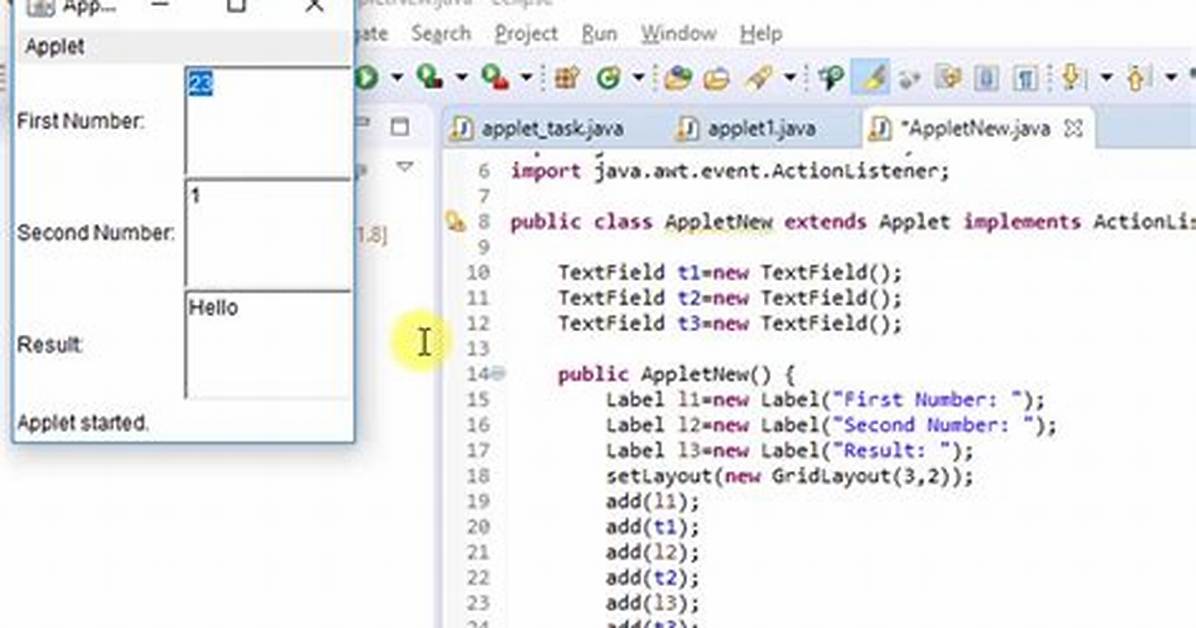Click the 'public class AppletNew' declaration line
The width and height of the screenshot is (1196, 628).
(x=853, y=222)
